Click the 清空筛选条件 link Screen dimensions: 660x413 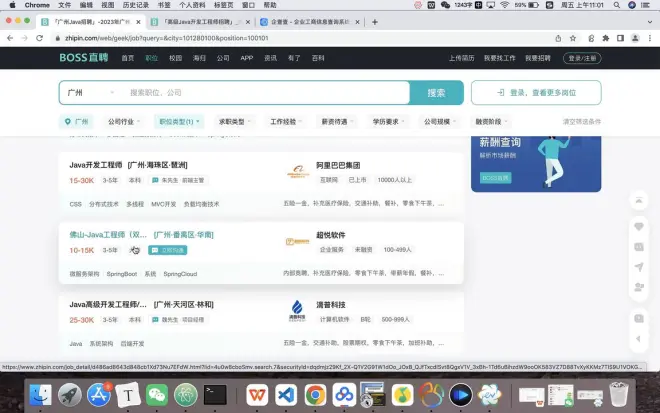click(x=582, y=121)
